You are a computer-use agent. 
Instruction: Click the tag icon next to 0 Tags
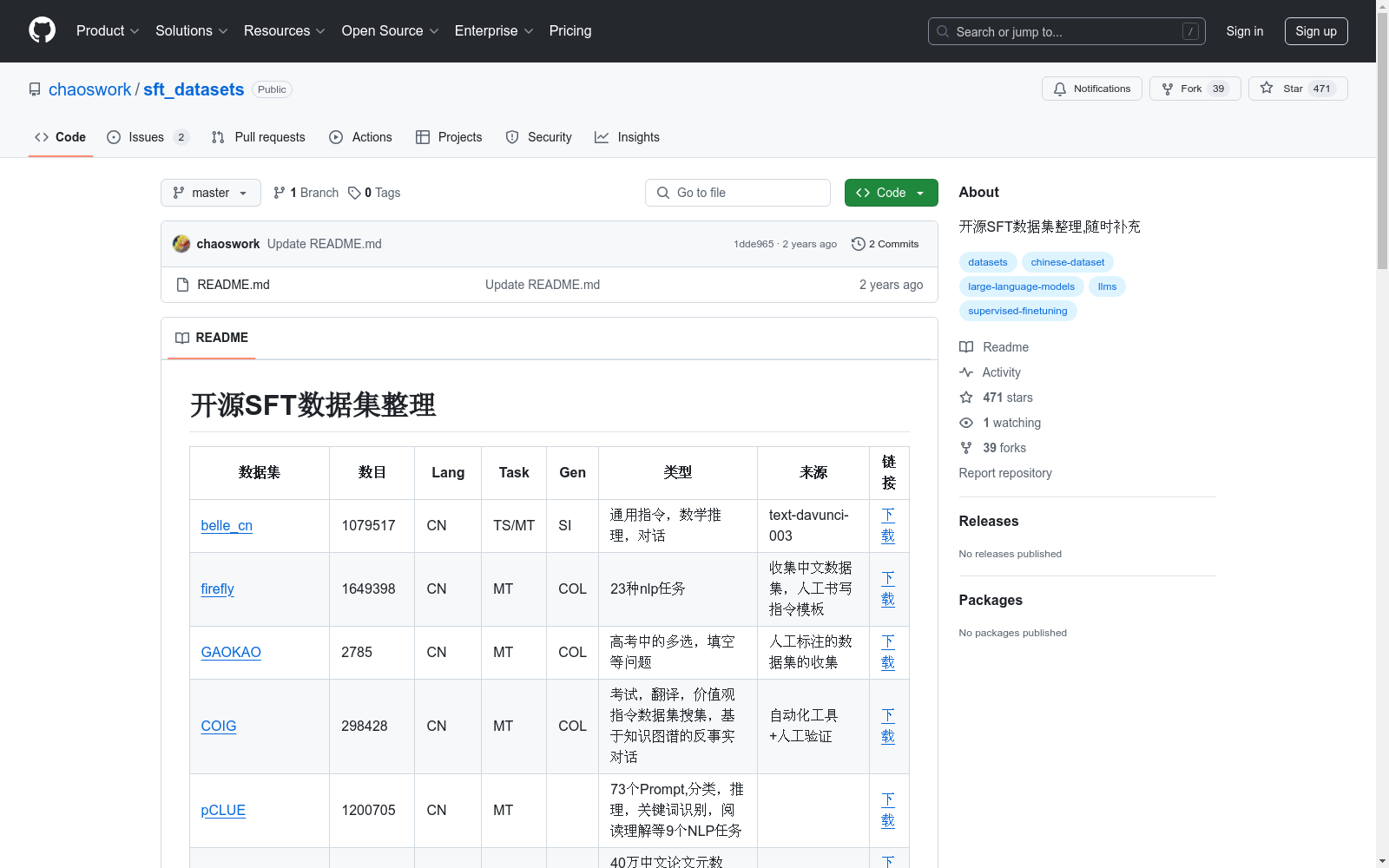coord(354,193)
